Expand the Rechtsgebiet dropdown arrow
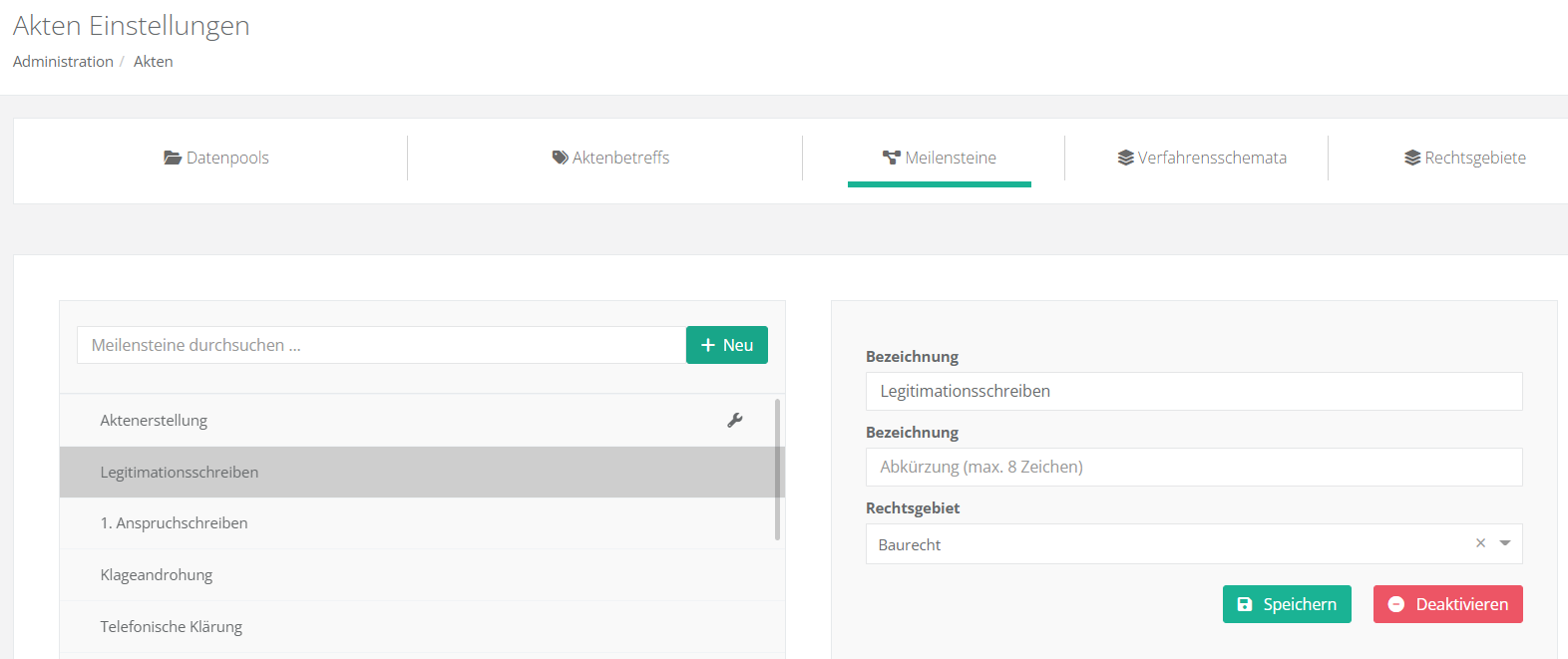Image resolution: width=1568 pixels, height=659 pixels. point(1505,543)
